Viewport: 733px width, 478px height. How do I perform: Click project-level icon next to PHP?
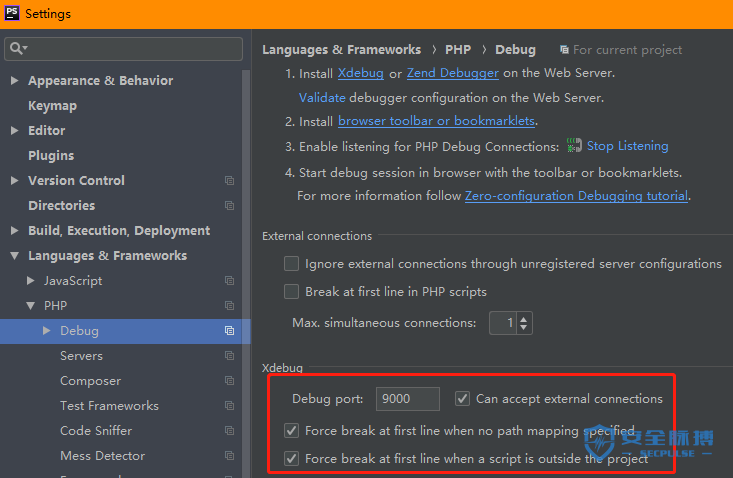pyautogui.click(x=229, y=306)
